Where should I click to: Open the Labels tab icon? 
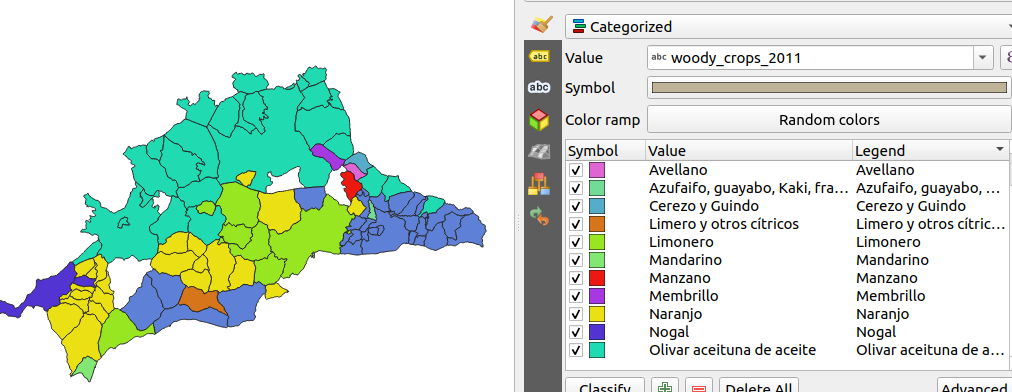point(539,56)
